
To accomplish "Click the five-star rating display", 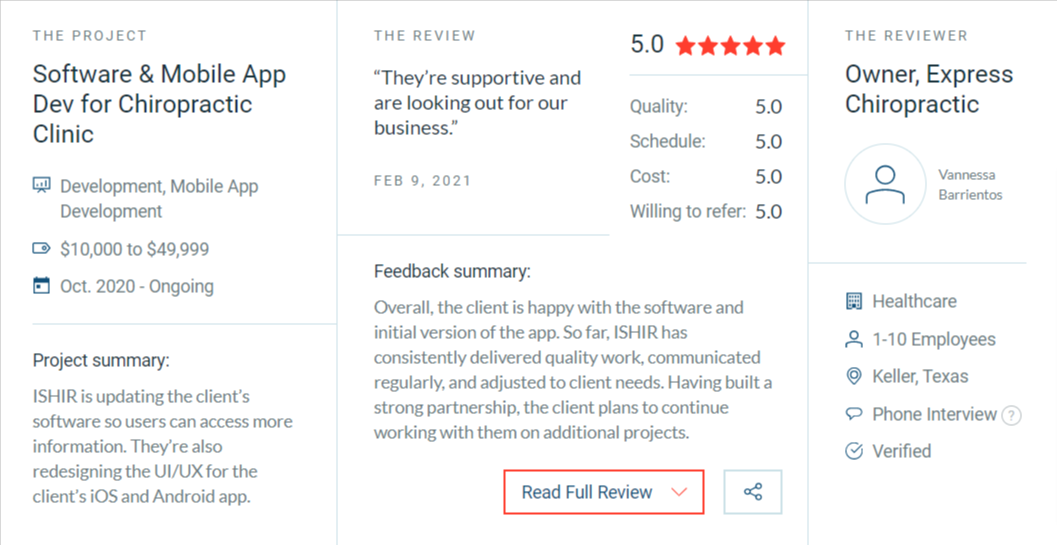I will click(730, 46).
